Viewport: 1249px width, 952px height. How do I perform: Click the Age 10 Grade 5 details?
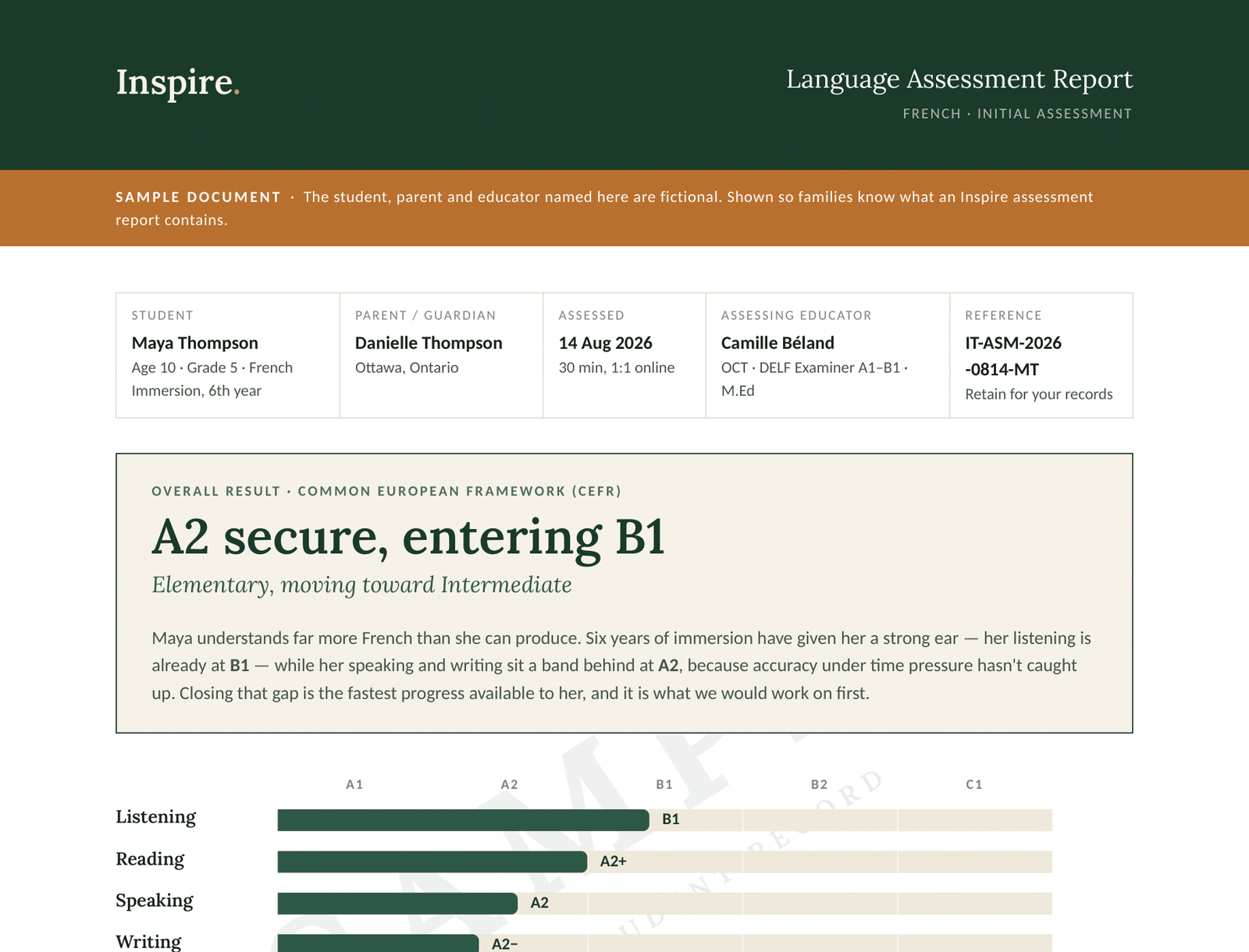click(x=212, y=379)
